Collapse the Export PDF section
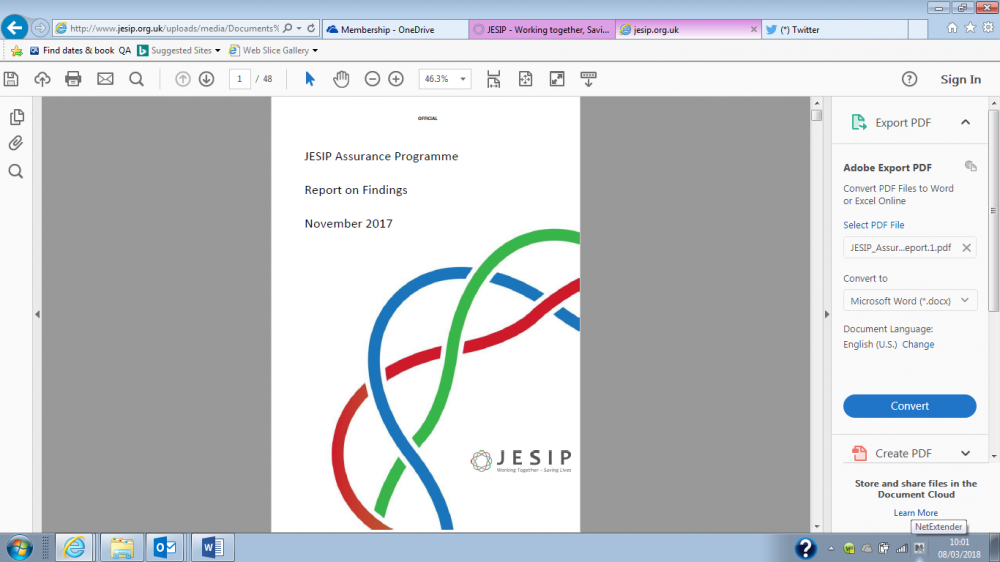The height and width of the screenshot is (562, 1000). (966, 122)
